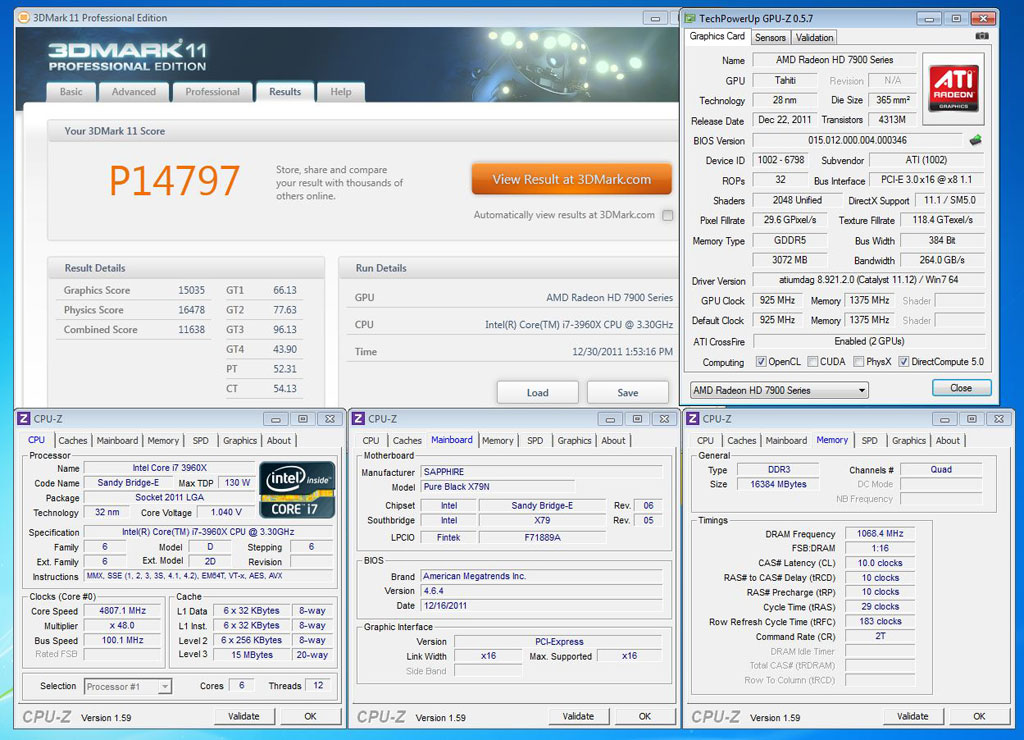Click the BIOS save chip icon in GPU-Z
The image size is (1024, 740).
point(975,140)
